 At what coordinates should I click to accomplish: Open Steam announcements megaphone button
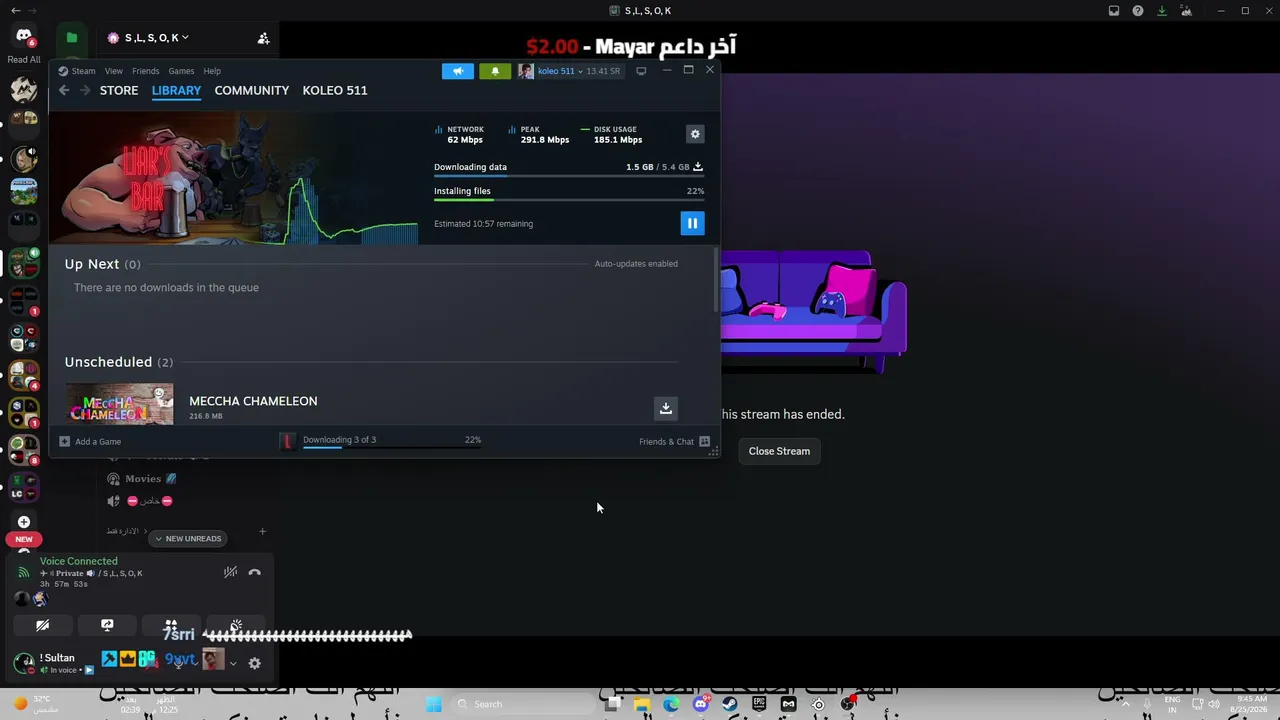(x=458, y=71)
